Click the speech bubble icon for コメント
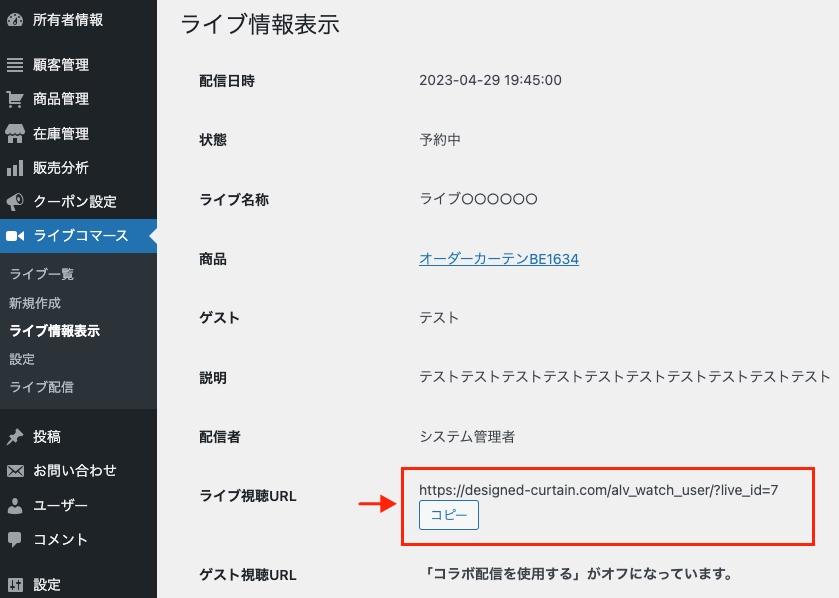Image resolution: width=839 pixels, height=598 pixels. click(x=15, y=540)
